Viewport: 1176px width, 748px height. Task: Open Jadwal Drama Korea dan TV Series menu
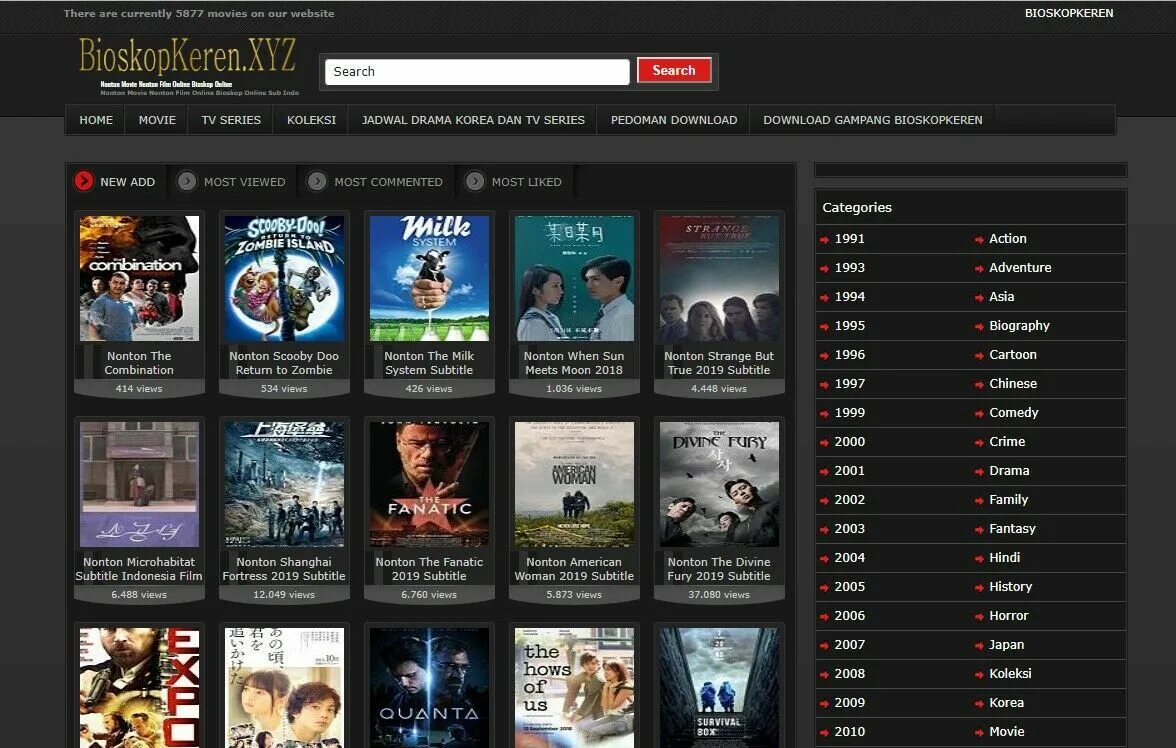click(x=473, y=120)
